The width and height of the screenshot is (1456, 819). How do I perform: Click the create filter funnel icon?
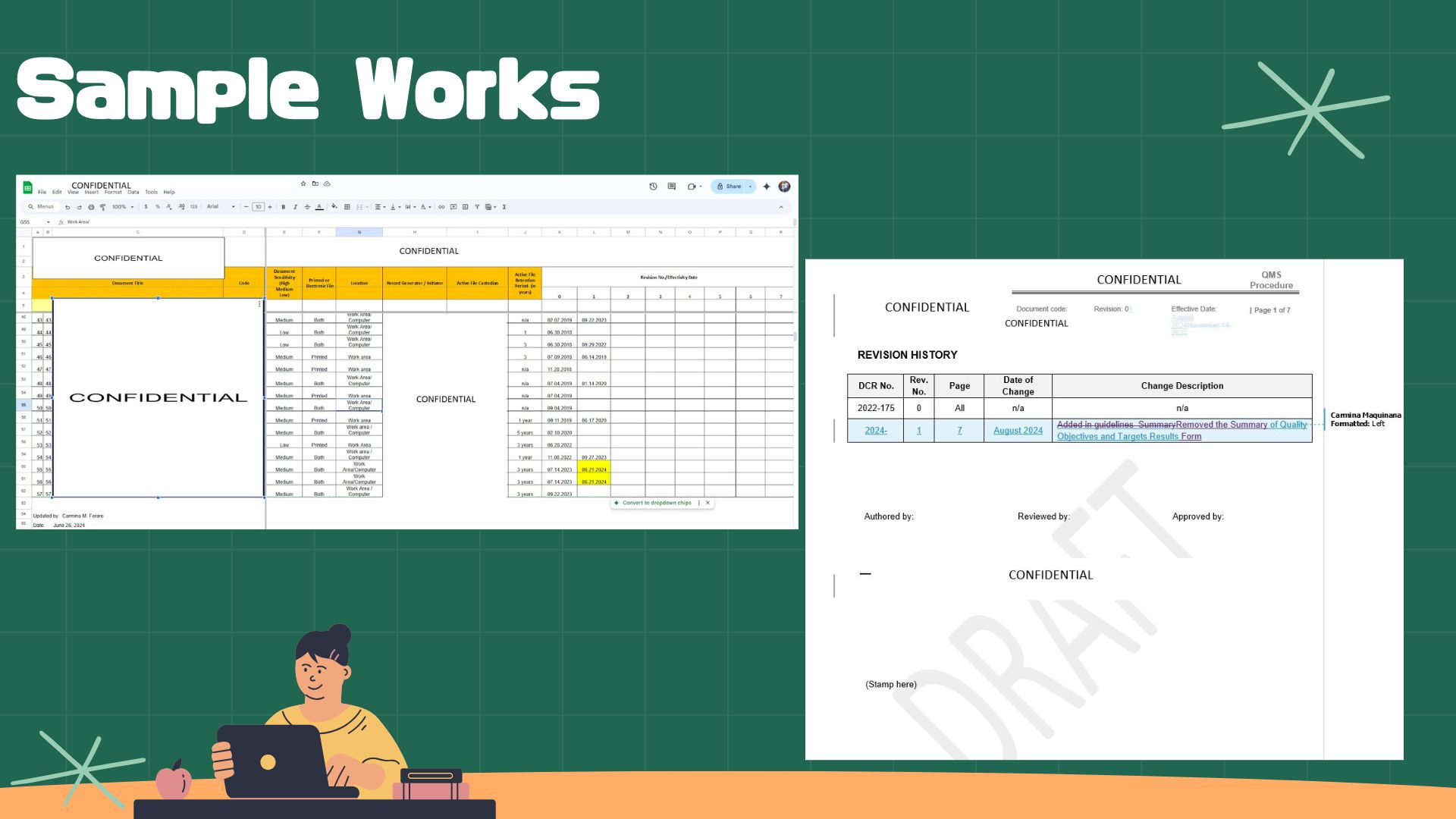(477, 207)
